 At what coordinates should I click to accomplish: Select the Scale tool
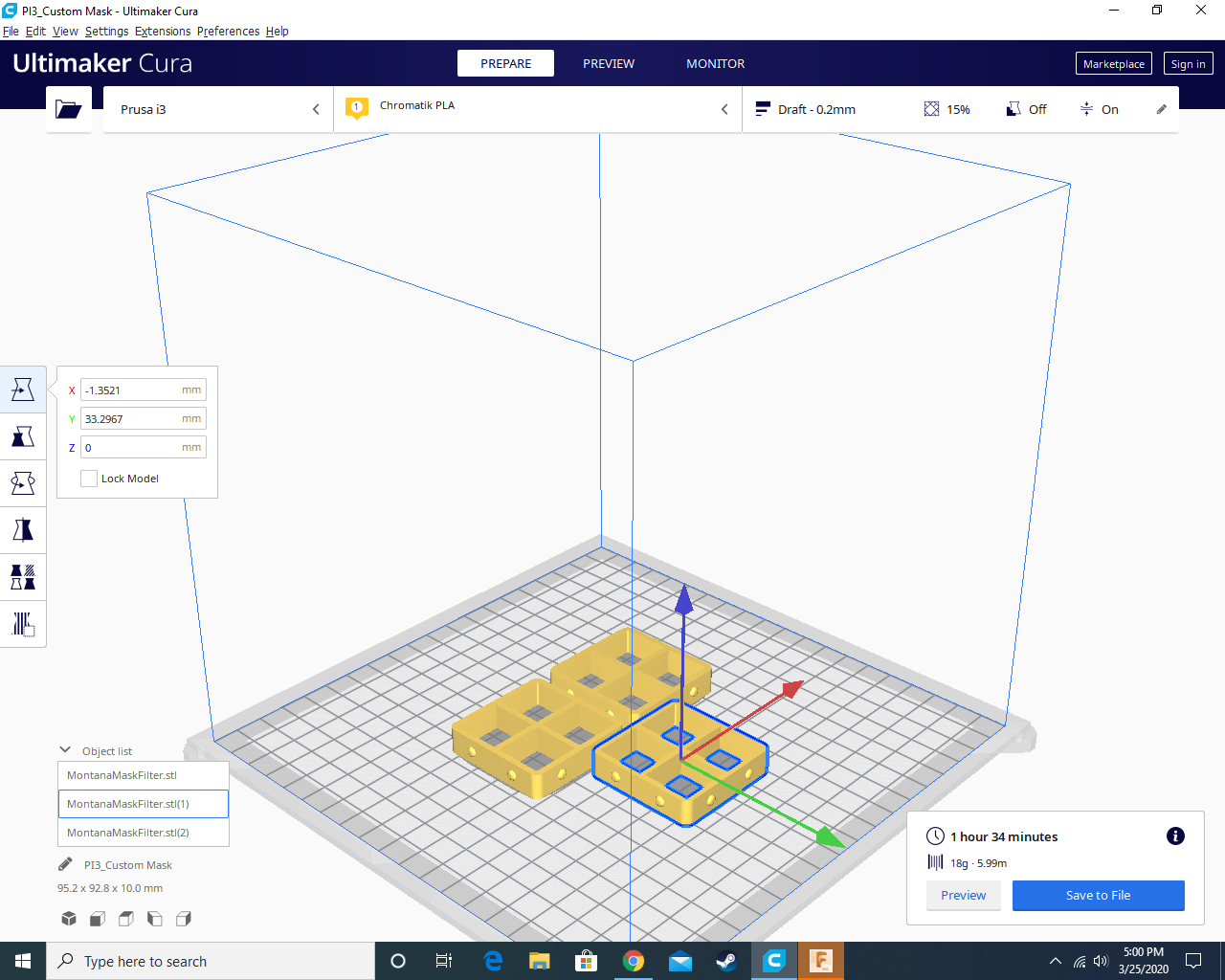tap(23, 436)
